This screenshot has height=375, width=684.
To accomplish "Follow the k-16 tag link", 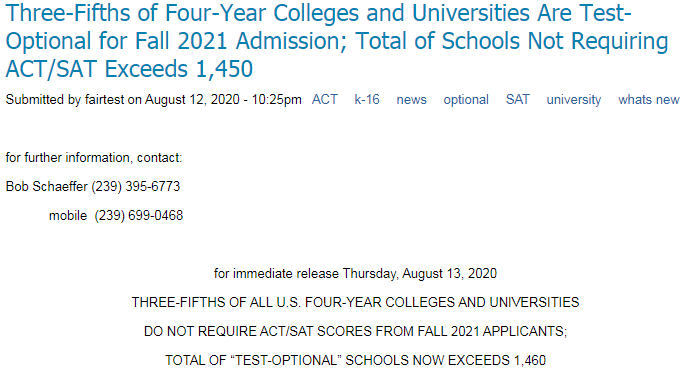I will pyautogui.click(x=367, y=99).
